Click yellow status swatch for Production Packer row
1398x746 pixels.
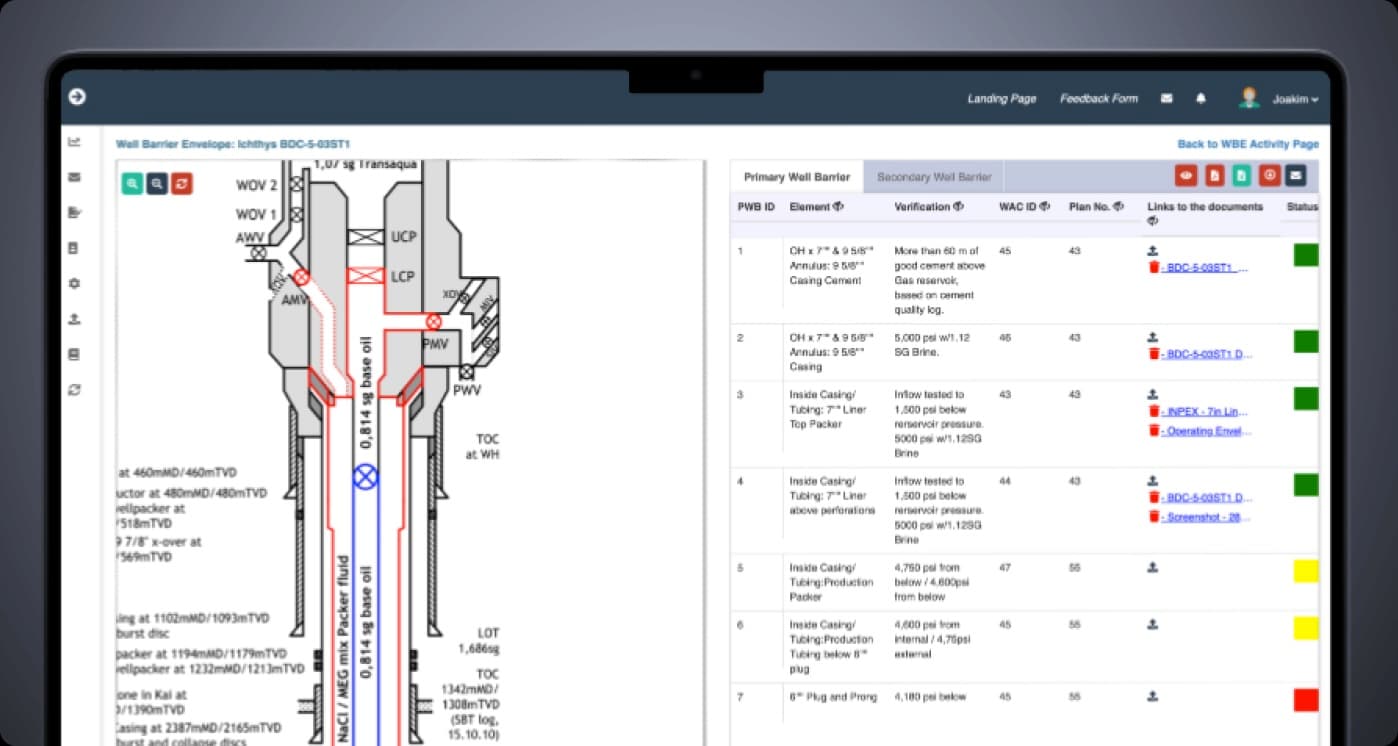[1306, 571]
